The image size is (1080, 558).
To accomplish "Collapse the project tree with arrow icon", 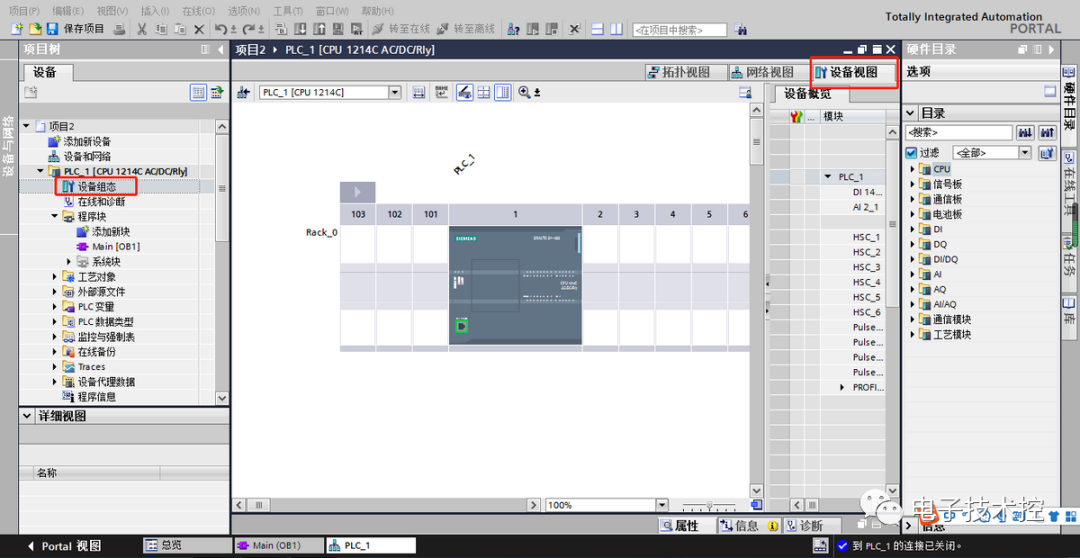I will (x=220, y=50).
